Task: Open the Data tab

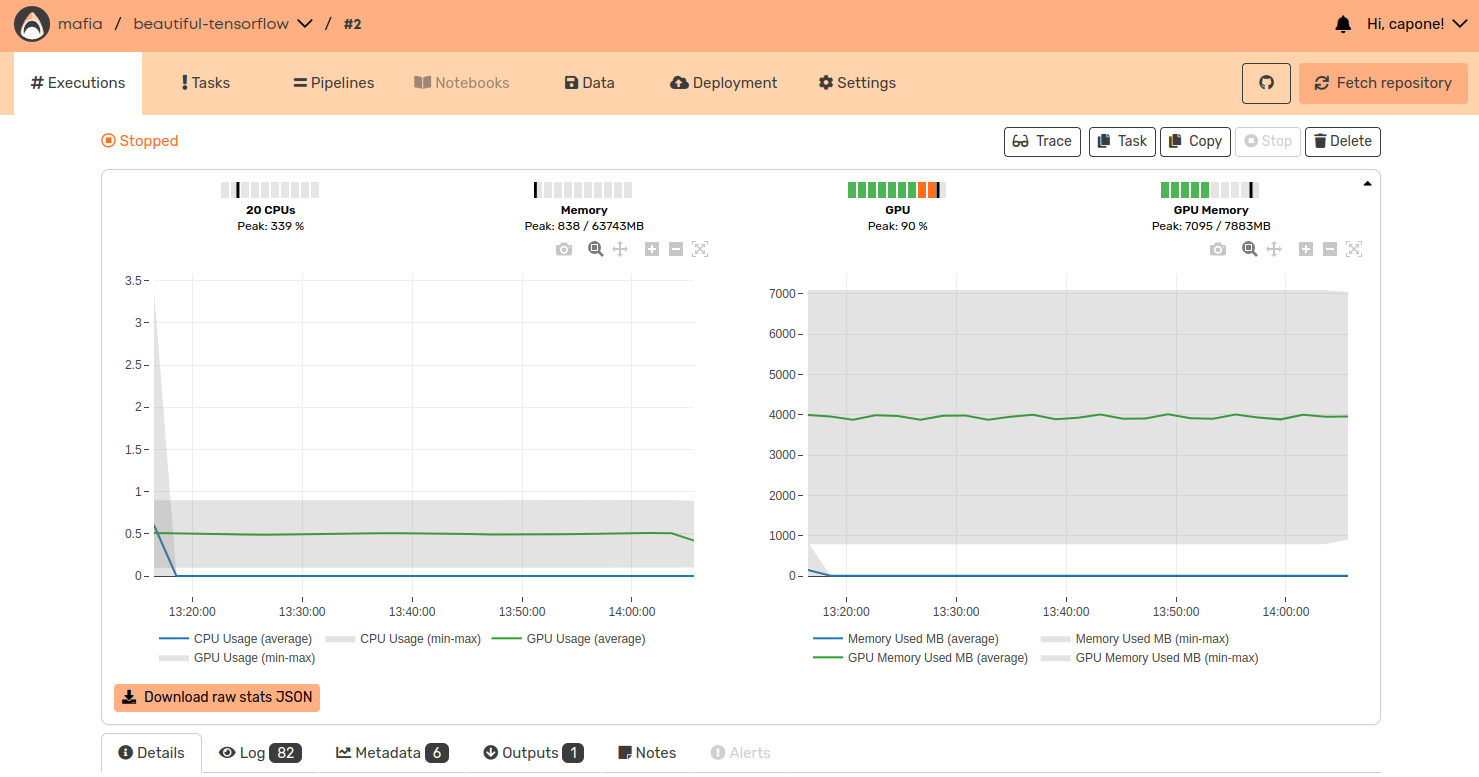Action: (x=589, y=83)
